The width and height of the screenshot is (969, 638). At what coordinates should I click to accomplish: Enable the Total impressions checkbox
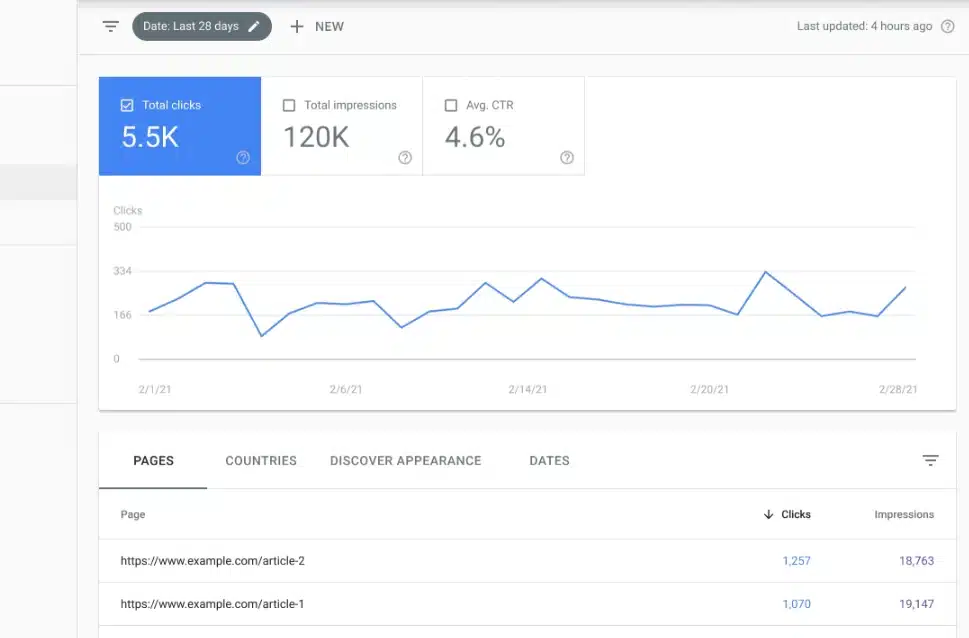[x=289, y=104]
